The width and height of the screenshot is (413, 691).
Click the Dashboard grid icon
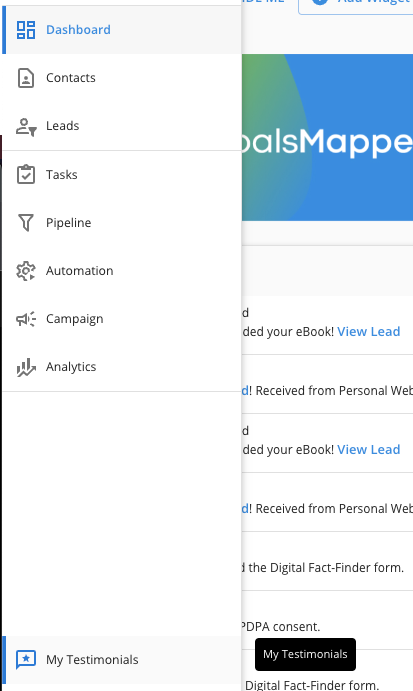coord(26,30)
